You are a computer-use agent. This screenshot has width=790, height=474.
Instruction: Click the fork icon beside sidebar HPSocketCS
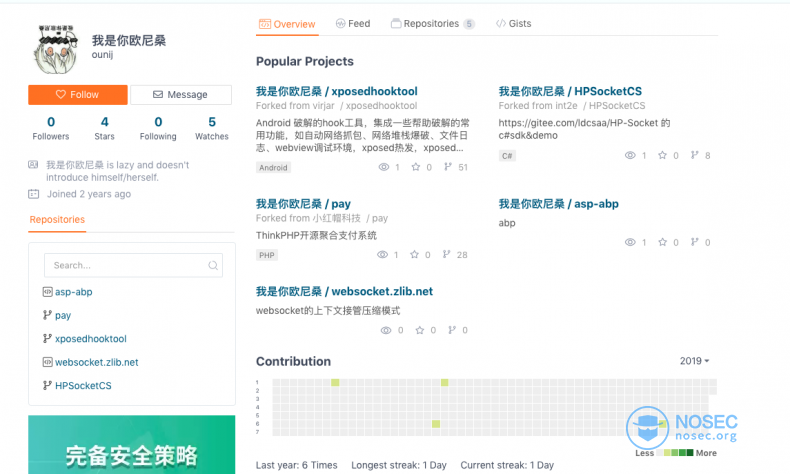[x=47, y=385]
